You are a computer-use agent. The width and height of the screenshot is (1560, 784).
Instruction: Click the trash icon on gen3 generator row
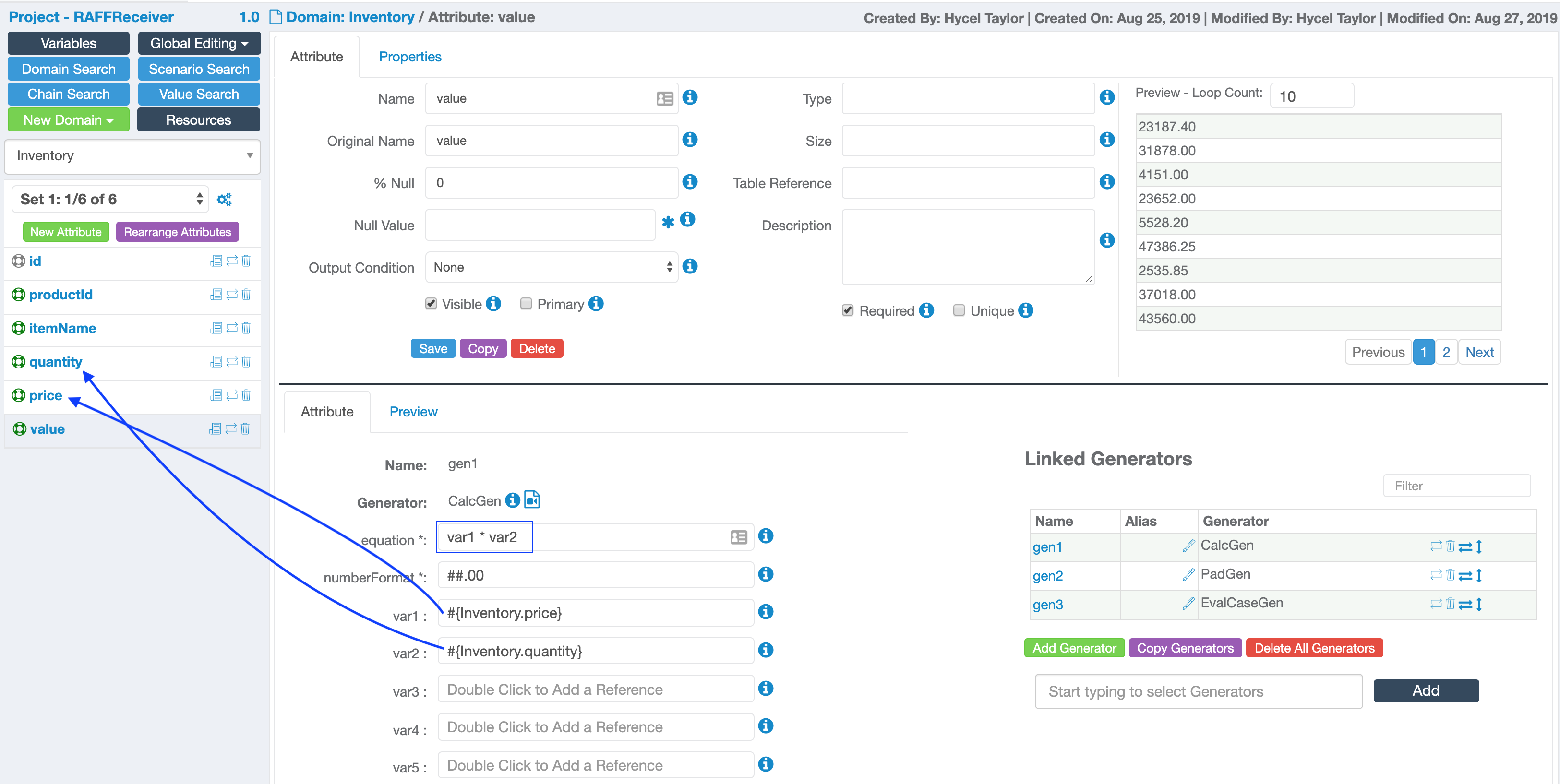pyautogui.click(x=1451, y=604)
